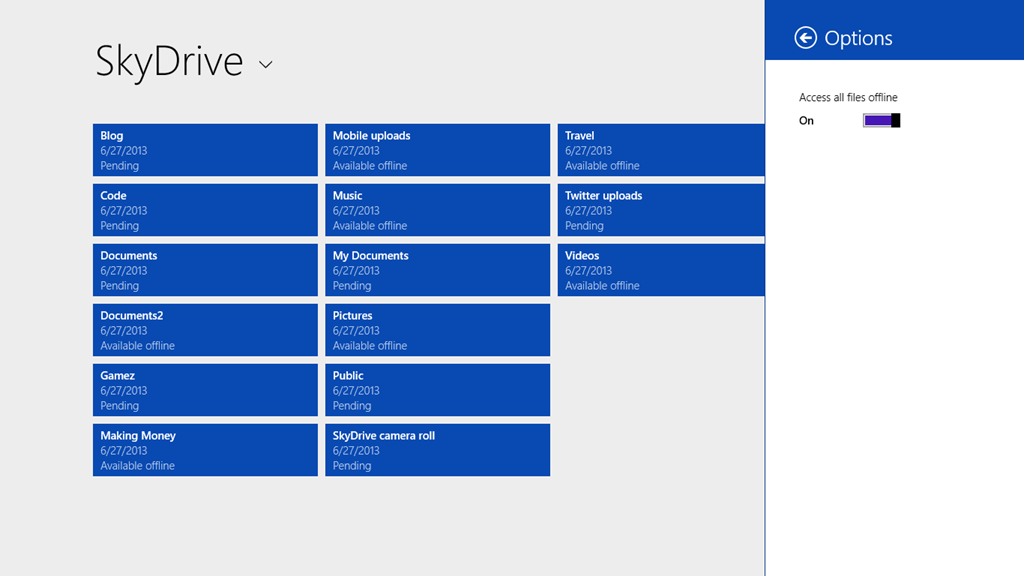Click the back arrow icon beside Options
1024x576 pixels.
[x=805, y=38]
